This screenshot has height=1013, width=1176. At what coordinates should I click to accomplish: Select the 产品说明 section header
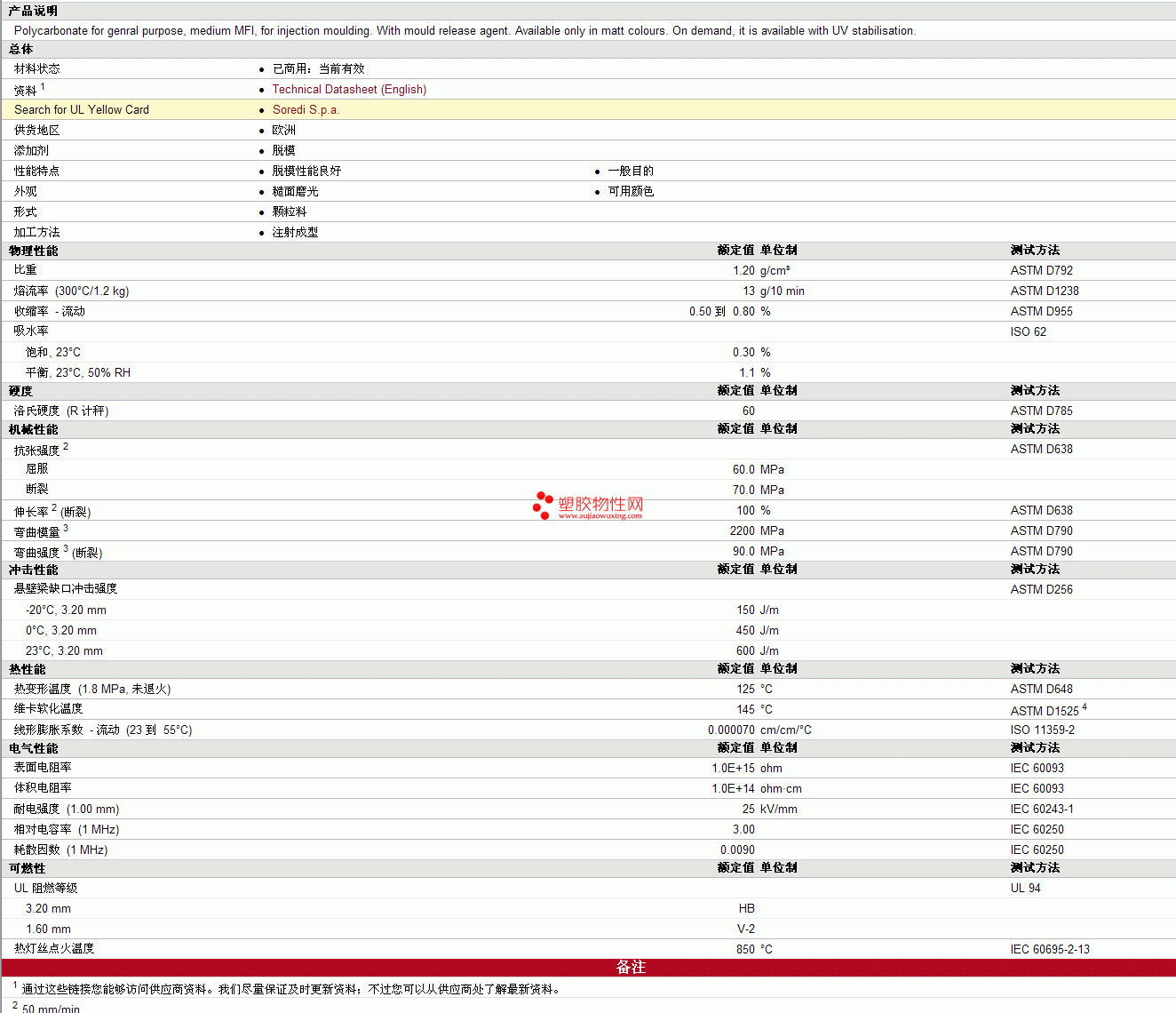pyautogui.click(x=33, y=11)
